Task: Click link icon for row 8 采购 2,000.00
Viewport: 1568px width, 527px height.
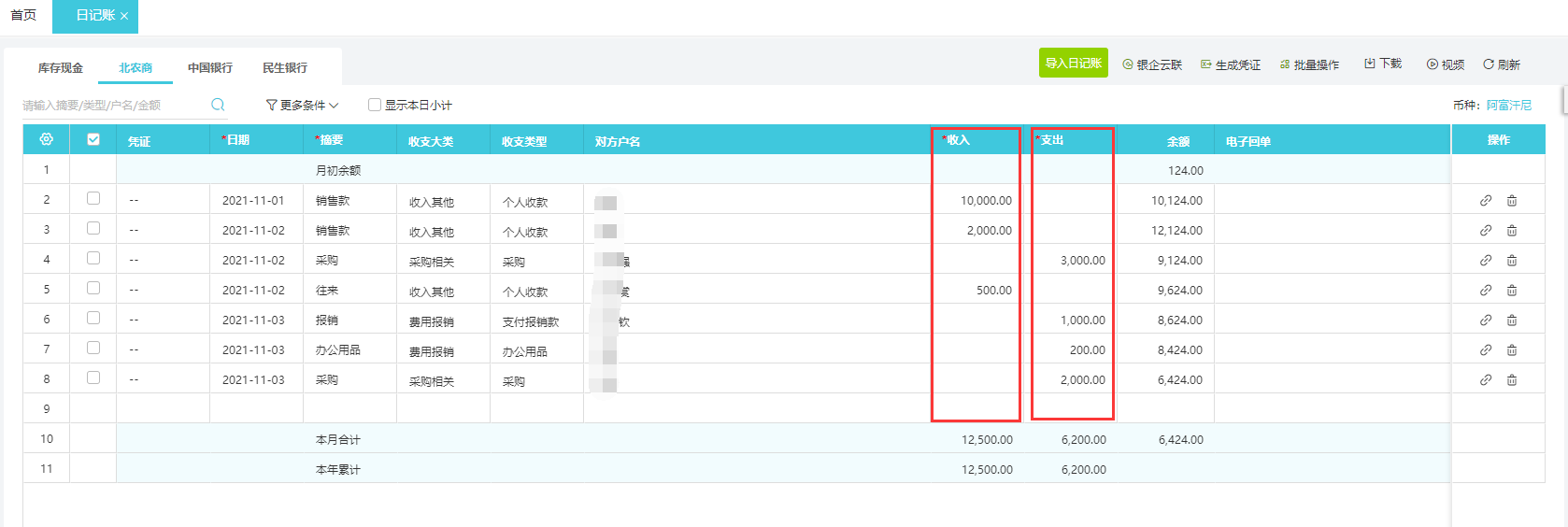Action: click(1486, 380)
